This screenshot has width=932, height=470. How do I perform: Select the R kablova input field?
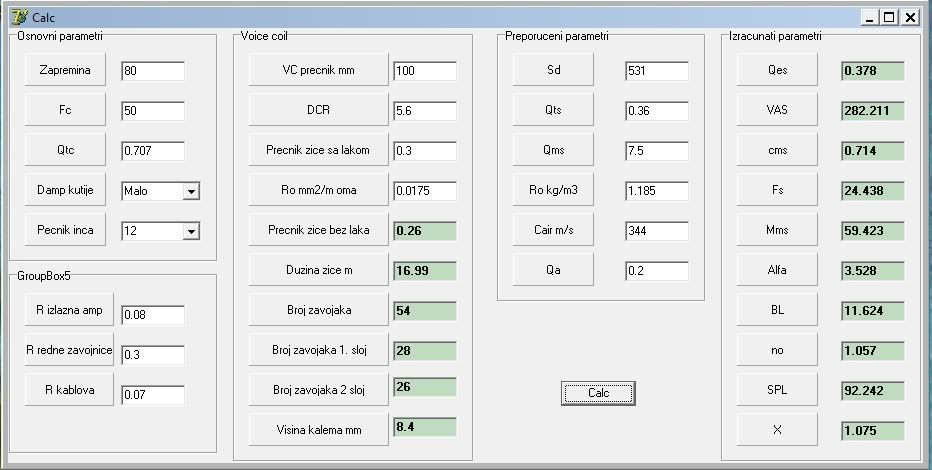click(153, 395)
